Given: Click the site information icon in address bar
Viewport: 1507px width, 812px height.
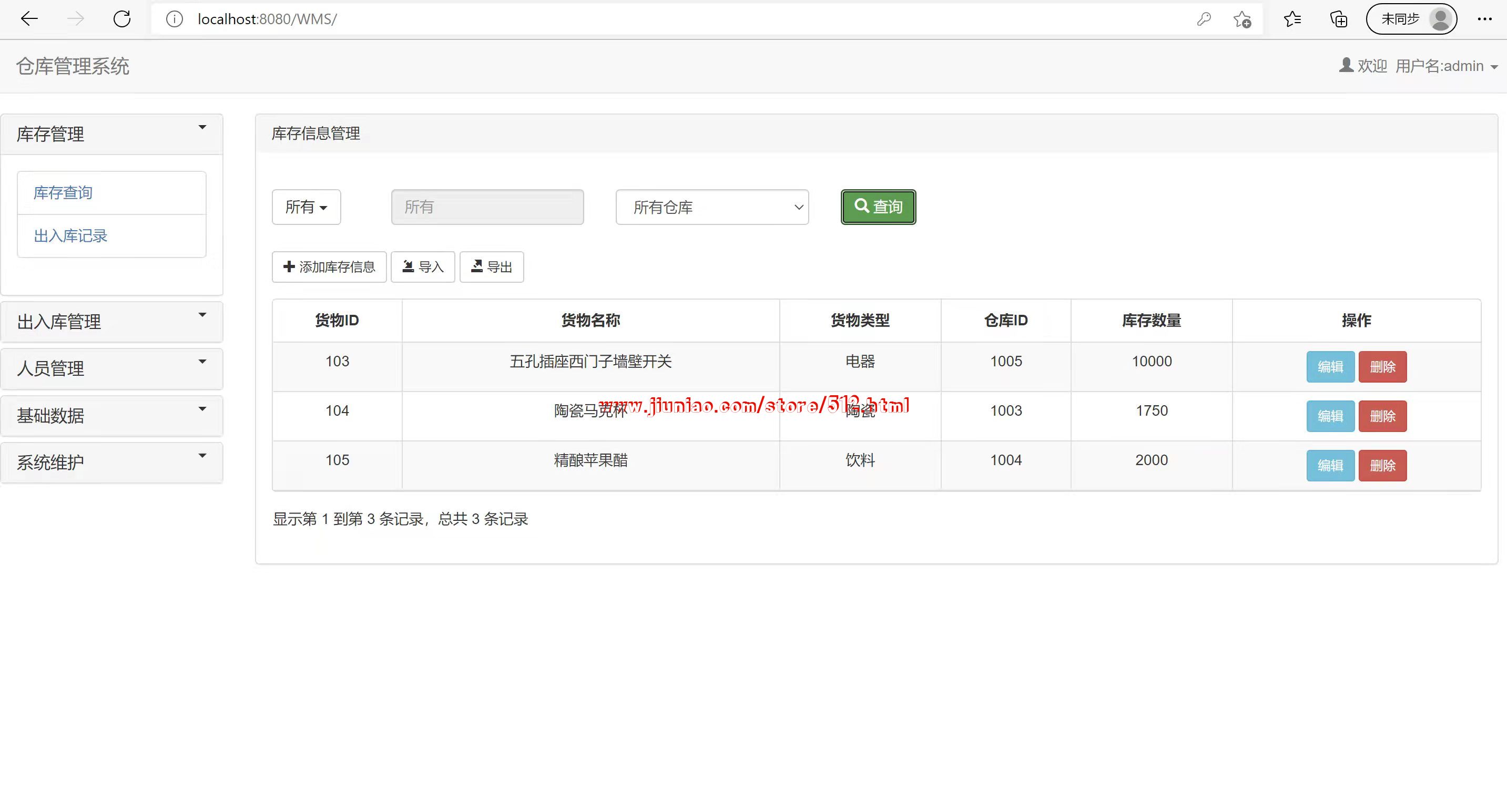Looking at the screenshot, I should [175, 19].
